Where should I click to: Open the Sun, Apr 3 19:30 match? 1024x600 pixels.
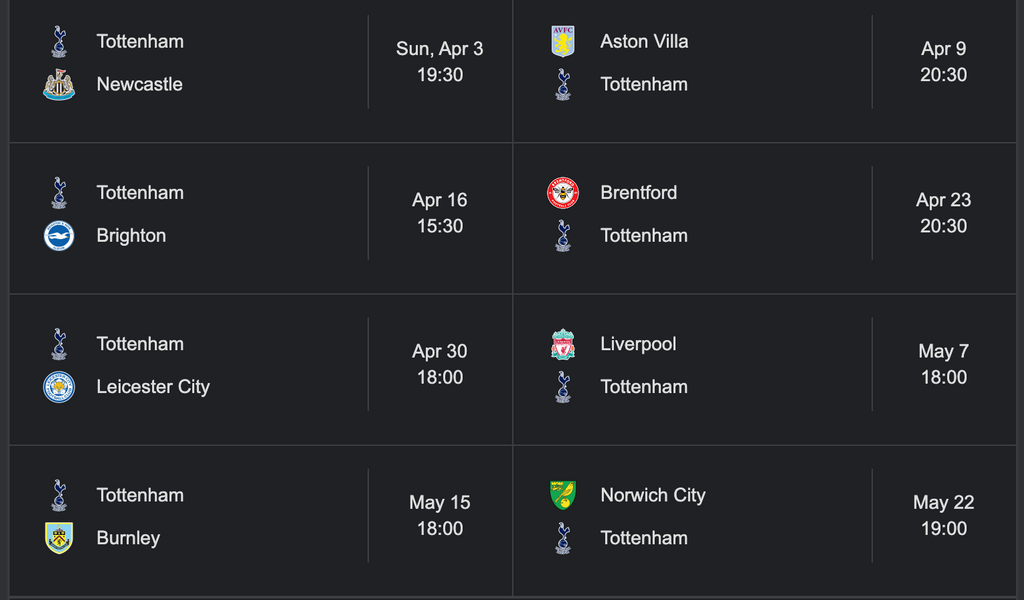point(439,61)
